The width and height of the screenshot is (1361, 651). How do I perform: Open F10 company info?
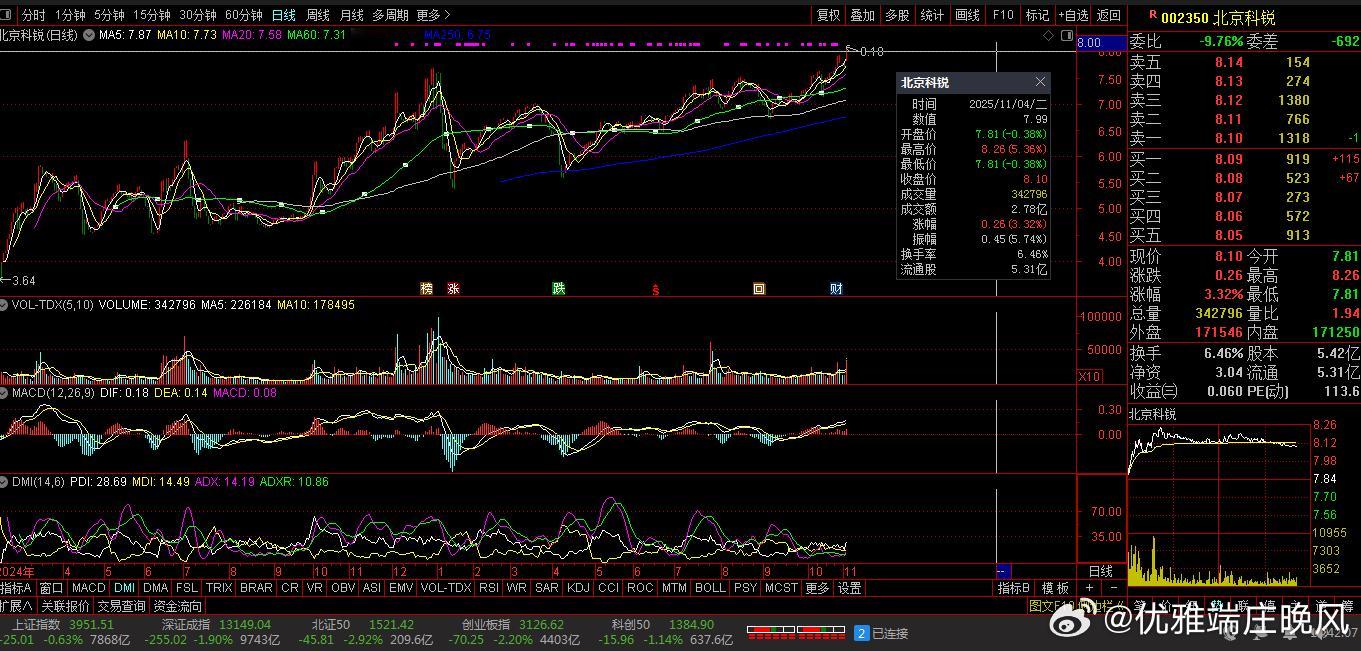pyautogui.click(x=1003, y=15)
